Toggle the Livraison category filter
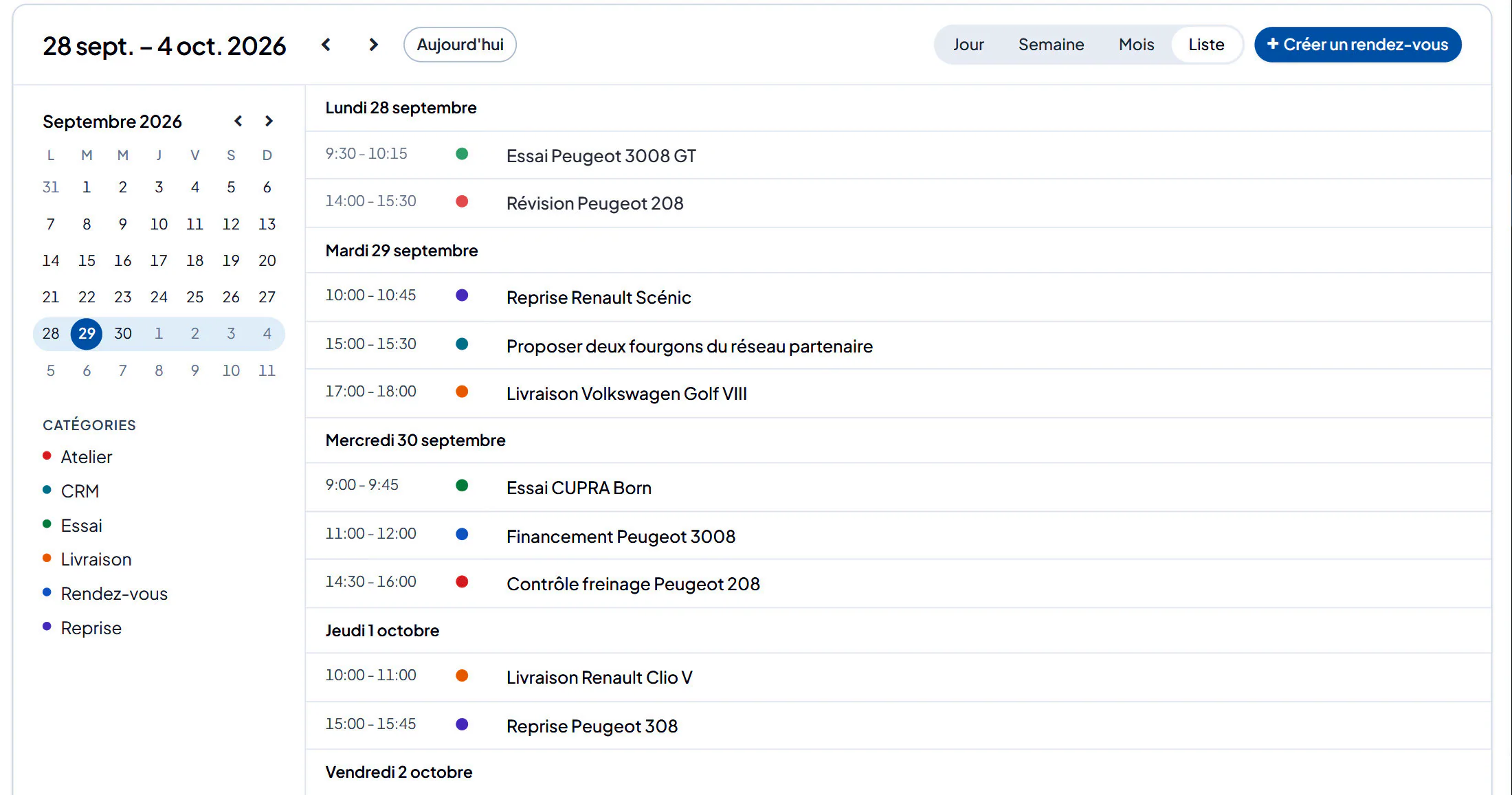Image resolution: width=1512 pixels, height=795 pixels. click(x=87, y=559)
